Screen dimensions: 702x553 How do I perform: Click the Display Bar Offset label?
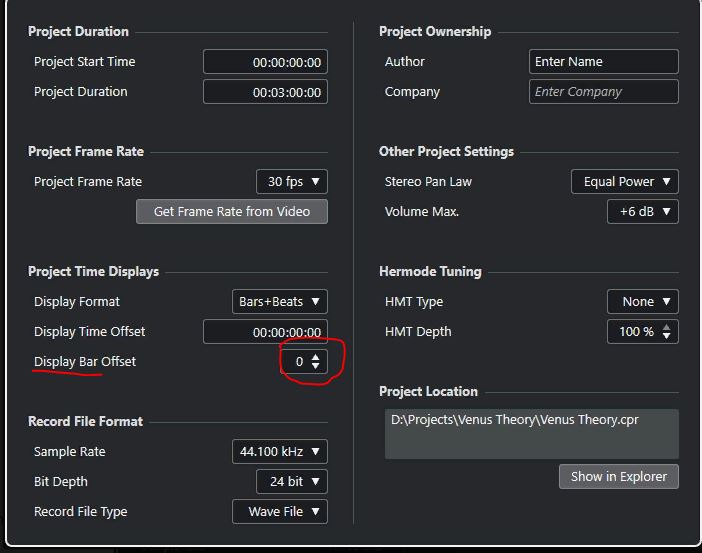[x=85, y=361]
